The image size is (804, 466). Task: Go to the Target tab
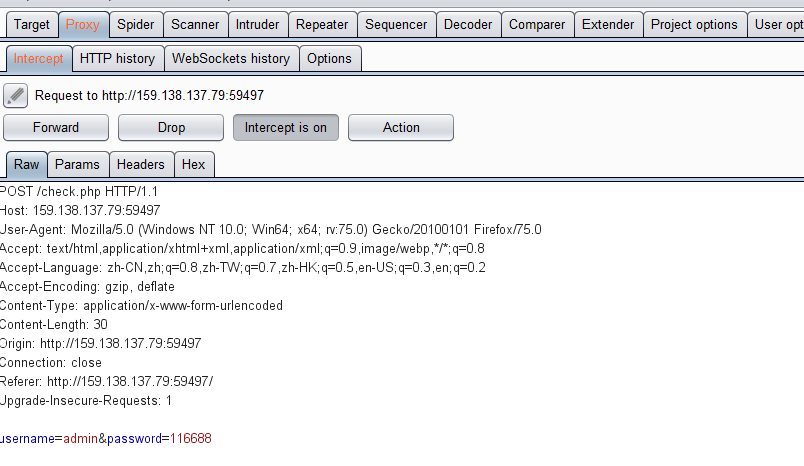32,25
